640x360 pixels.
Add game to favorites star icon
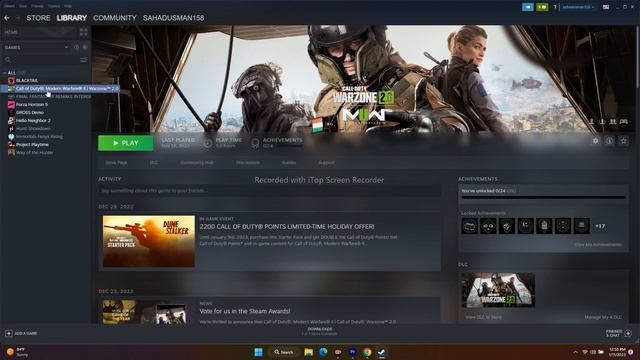tap(624, 141)
